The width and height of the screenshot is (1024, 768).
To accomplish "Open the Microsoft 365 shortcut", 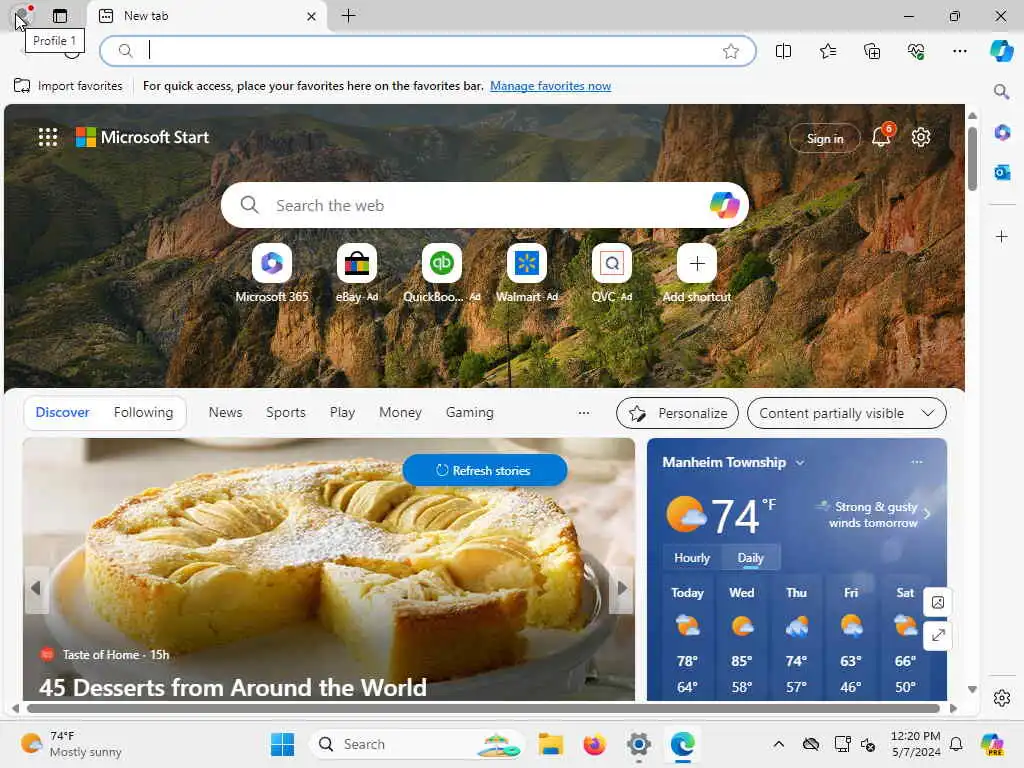I will click(272, 273).
